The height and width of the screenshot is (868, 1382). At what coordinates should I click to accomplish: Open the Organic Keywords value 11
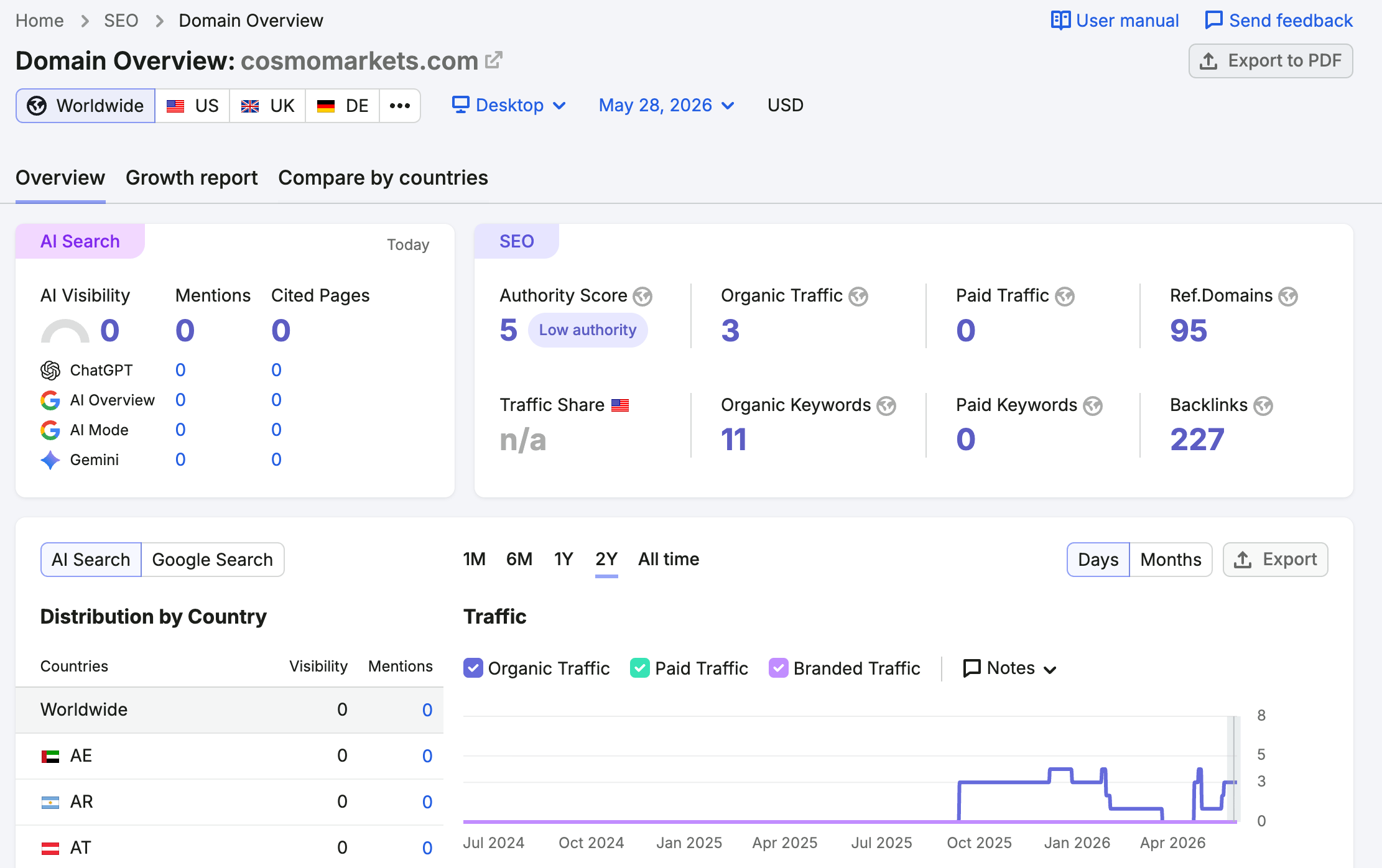733,440
